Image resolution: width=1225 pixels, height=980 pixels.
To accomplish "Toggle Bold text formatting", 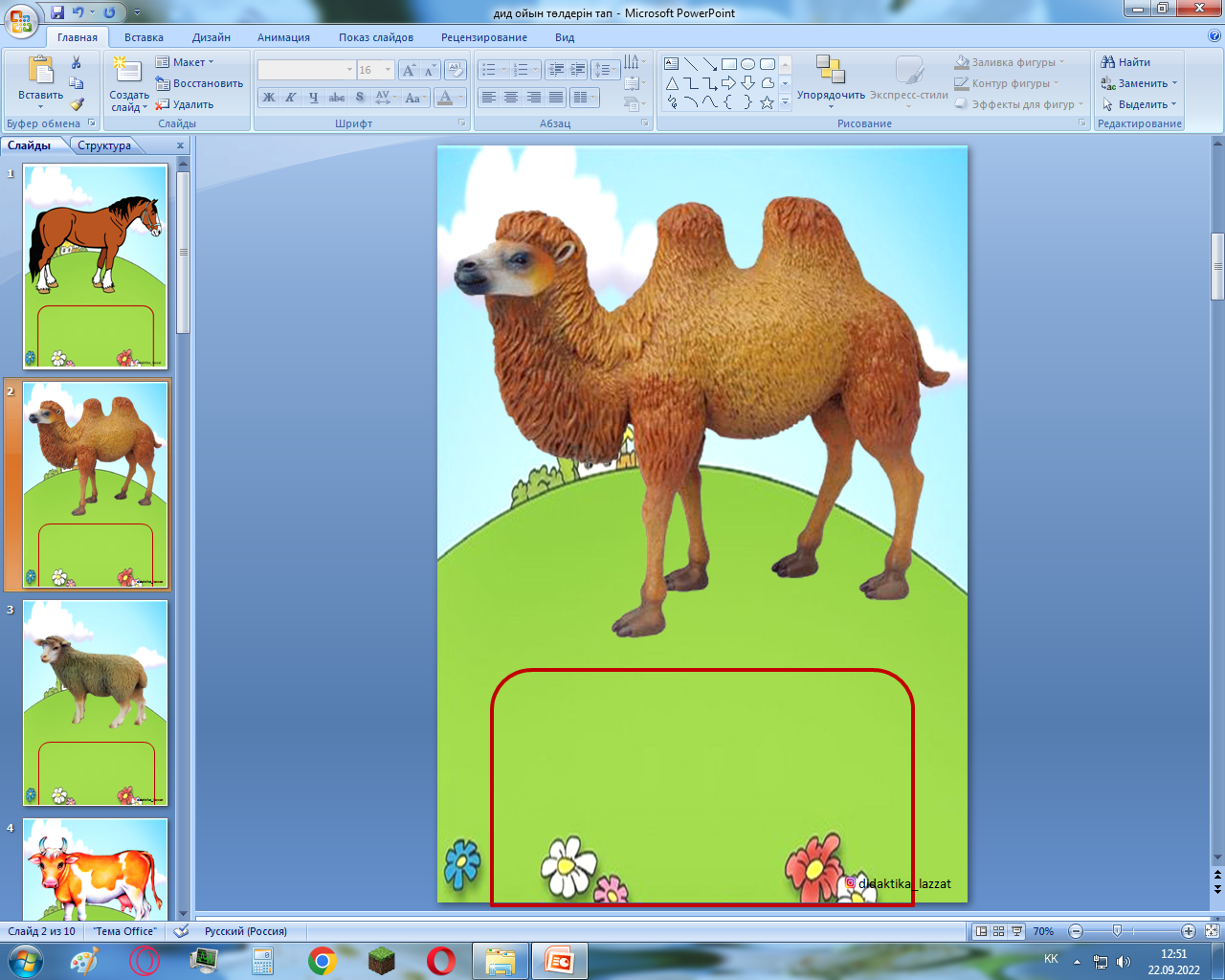I will pyautogui.click(x=269, y=98).
